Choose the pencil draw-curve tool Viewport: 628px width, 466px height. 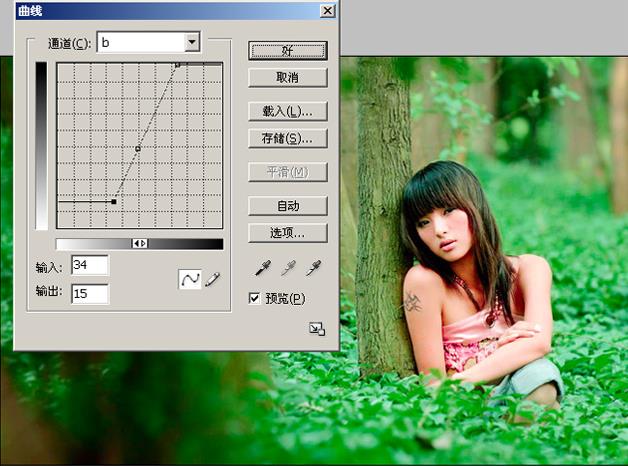tap(213, 279)
